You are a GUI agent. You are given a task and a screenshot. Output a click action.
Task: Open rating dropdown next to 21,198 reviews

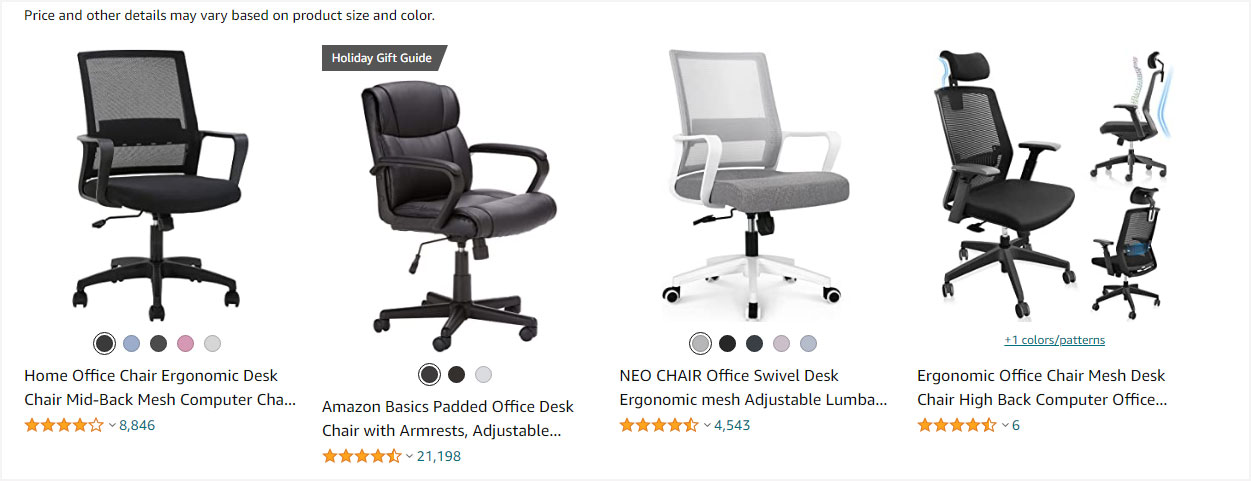click(410, 456)
